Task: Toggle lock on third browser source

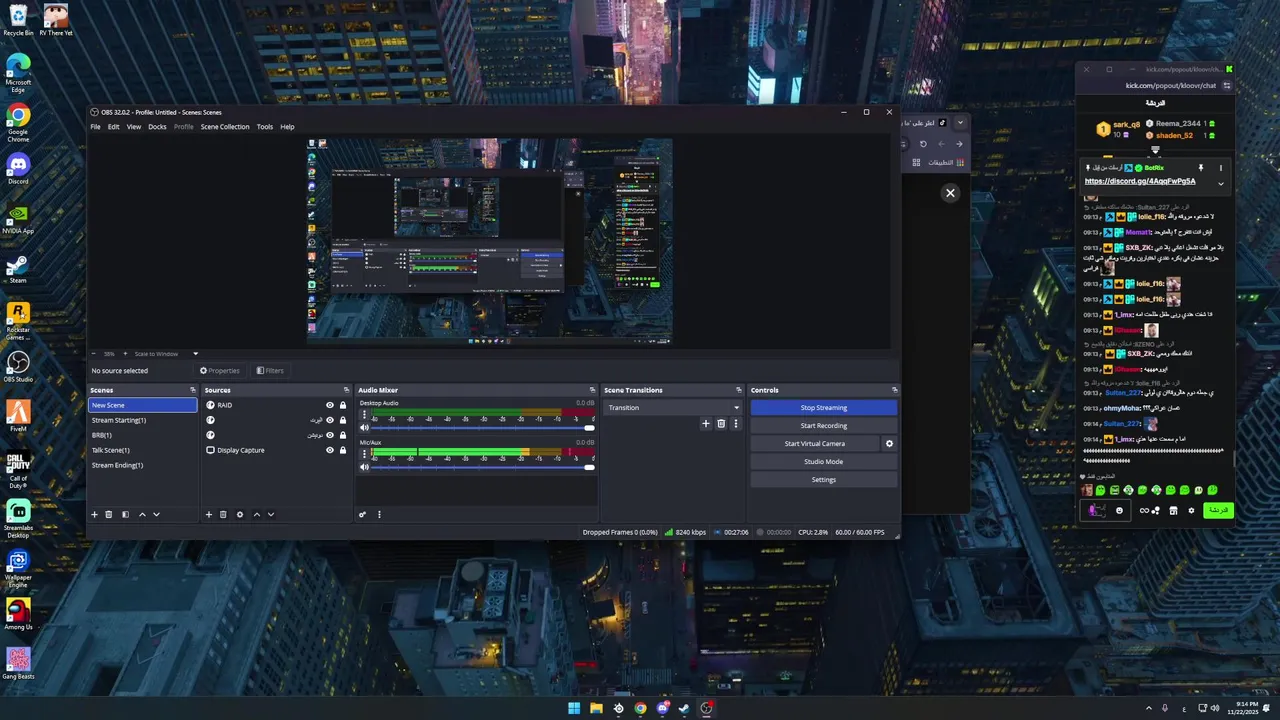Action: [x=343, y=435]
